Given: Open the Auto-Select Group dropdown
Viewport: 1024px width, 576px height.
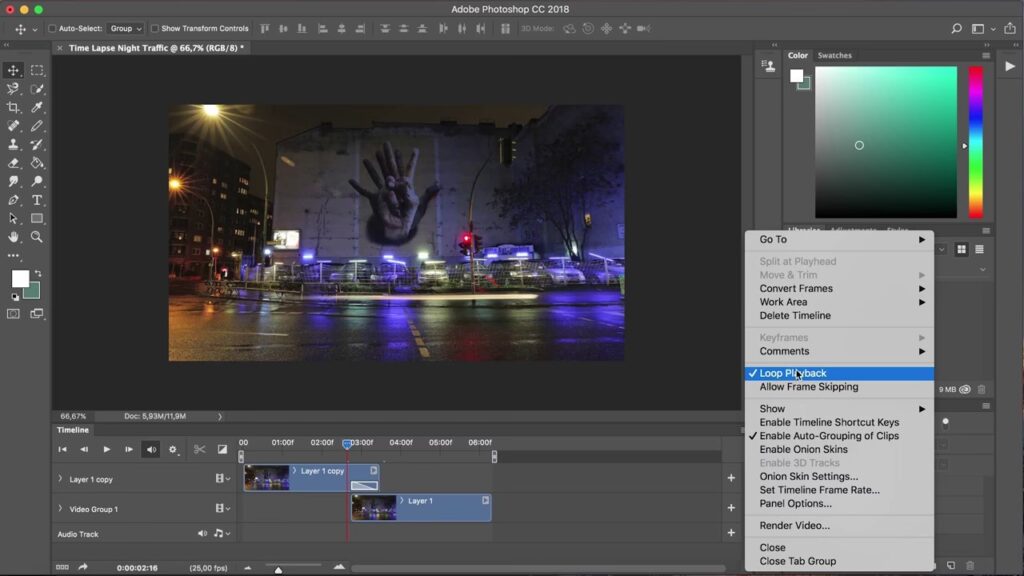Looking at the screenshot, I should pos(126,29).
